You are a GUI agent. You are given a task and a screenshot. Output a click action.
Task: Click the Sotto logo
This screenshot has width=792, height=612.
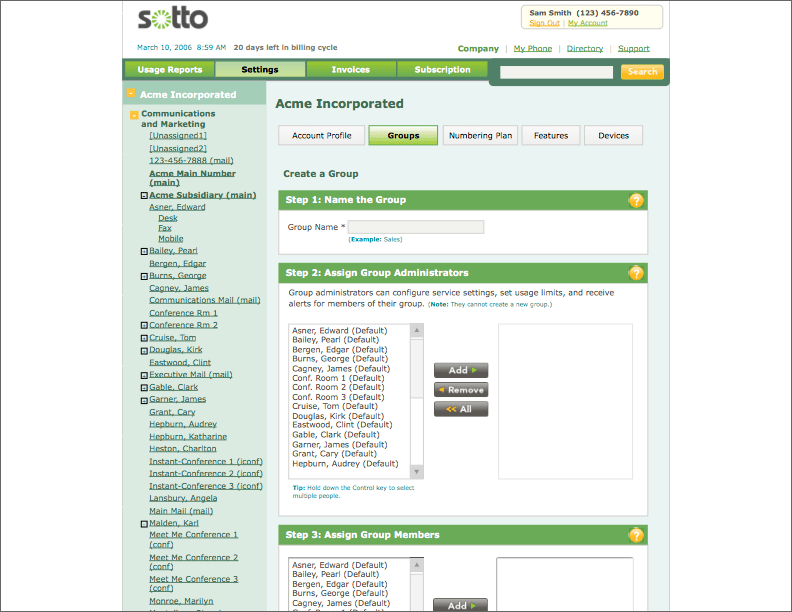click(173, 19)
